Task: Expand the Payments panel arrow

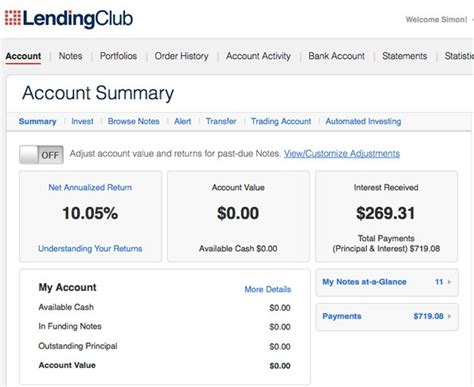Action: 449,316
